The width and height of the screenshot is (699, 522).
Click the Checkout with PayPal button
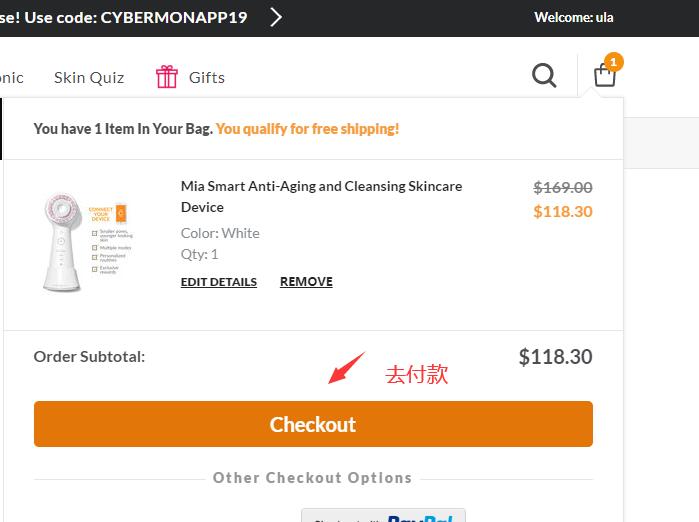pyautogui.click(x=383, y=516)
